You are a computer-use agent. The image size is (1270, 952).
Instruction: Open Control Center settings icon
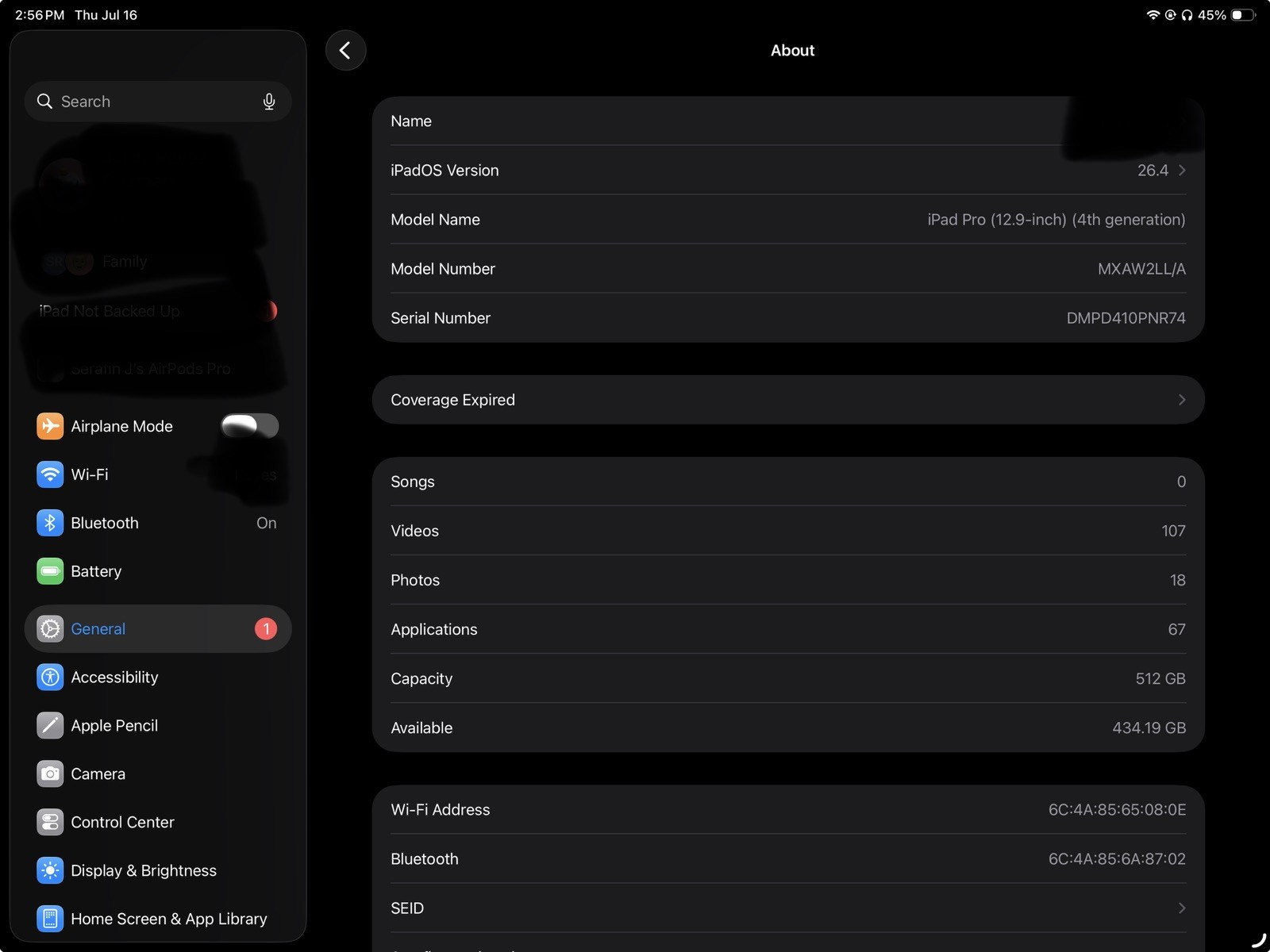tap(50, 823)
